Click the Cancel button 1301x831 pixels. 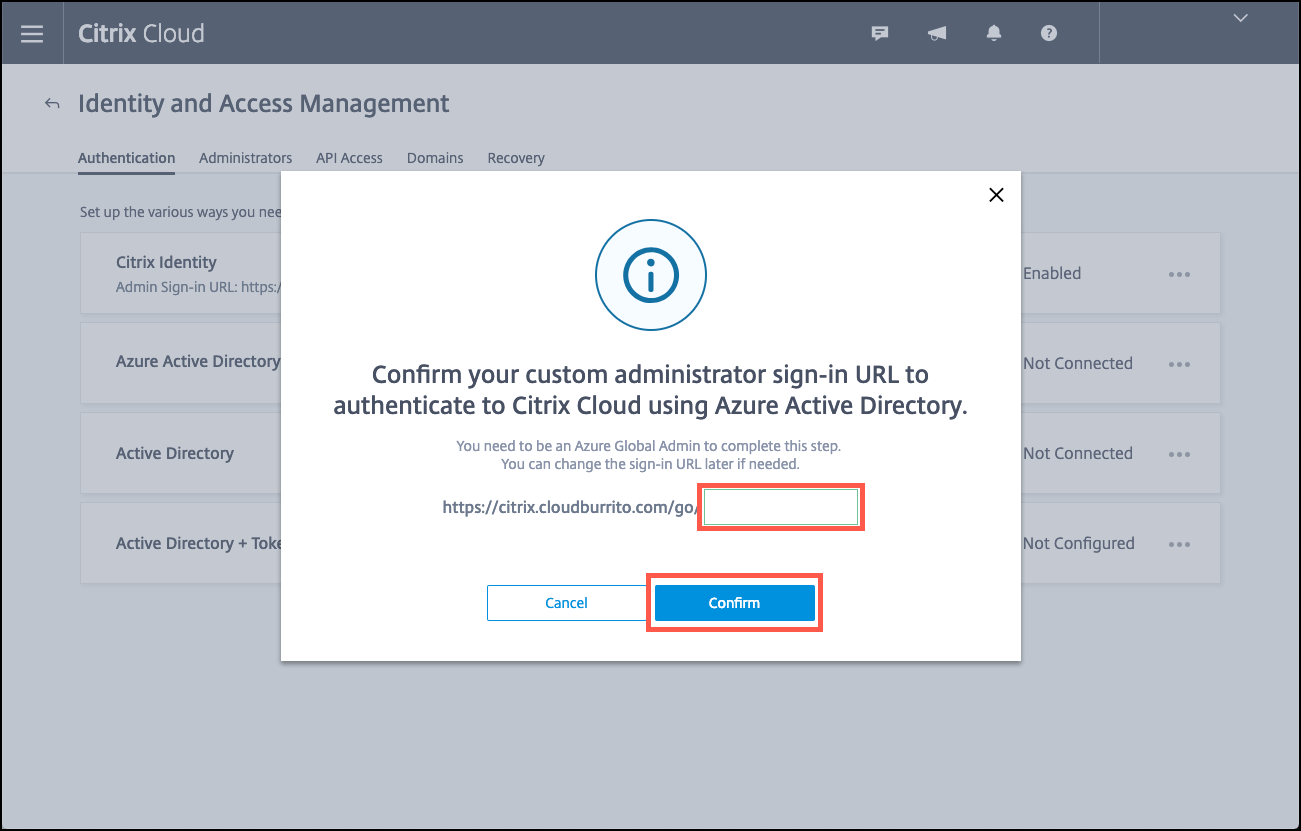pyautogui.click(x=566, y=603)
